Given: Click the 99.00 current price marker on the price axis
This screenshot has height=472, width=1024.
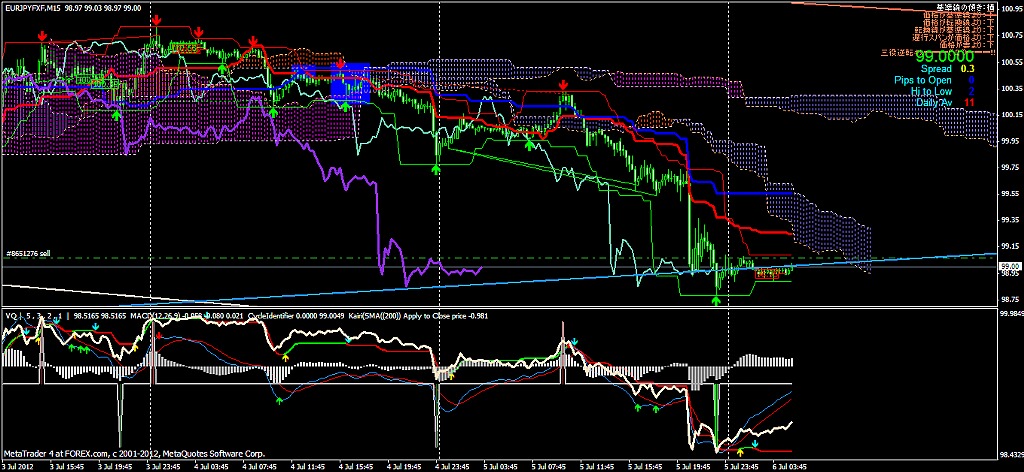Looking at the screenshot, I should [x=1008, y=266].
